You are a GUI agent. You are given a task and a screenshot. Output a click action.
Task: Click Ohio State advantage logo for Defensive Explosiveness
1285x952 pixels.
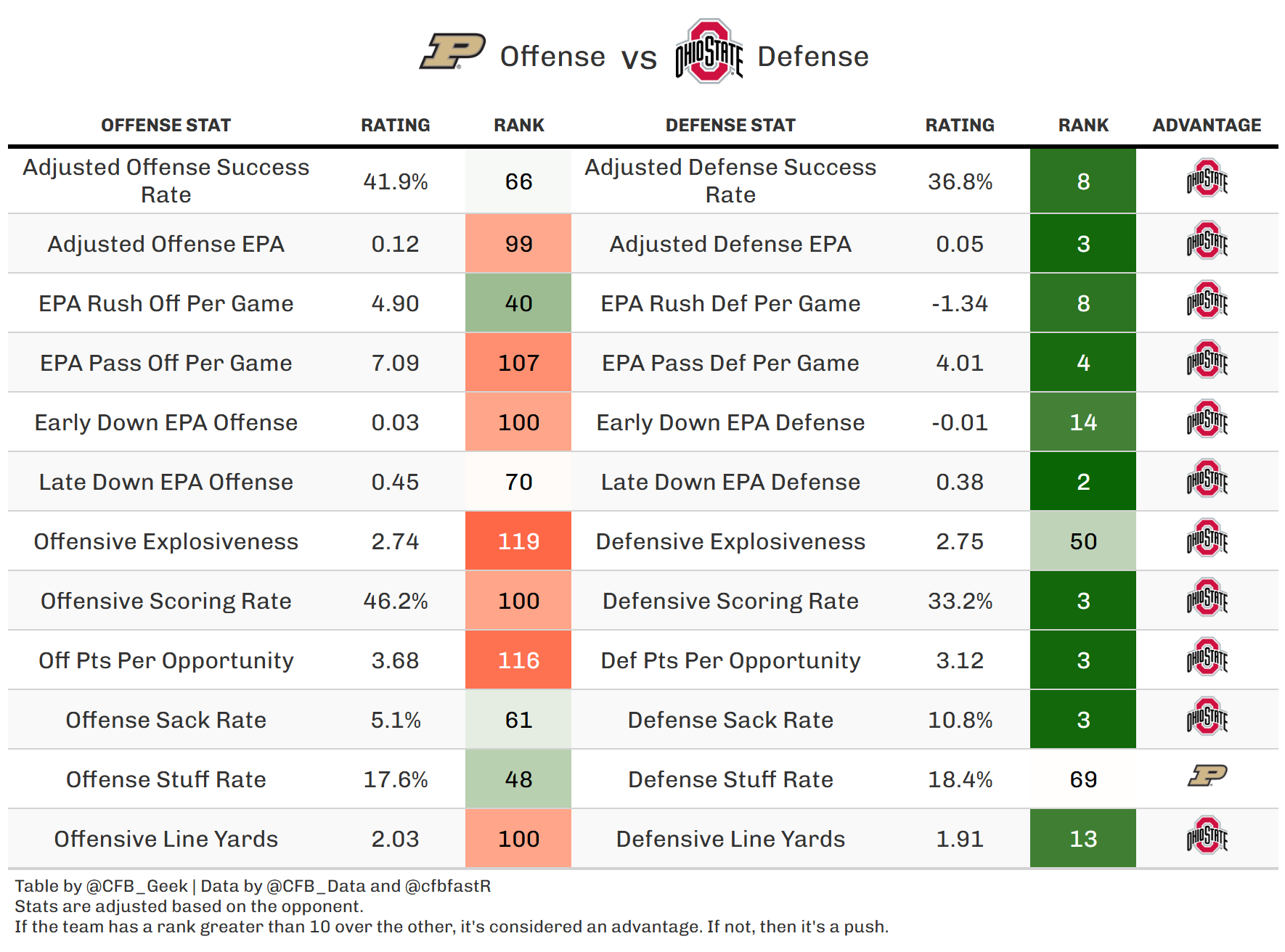coord(1207,538)
